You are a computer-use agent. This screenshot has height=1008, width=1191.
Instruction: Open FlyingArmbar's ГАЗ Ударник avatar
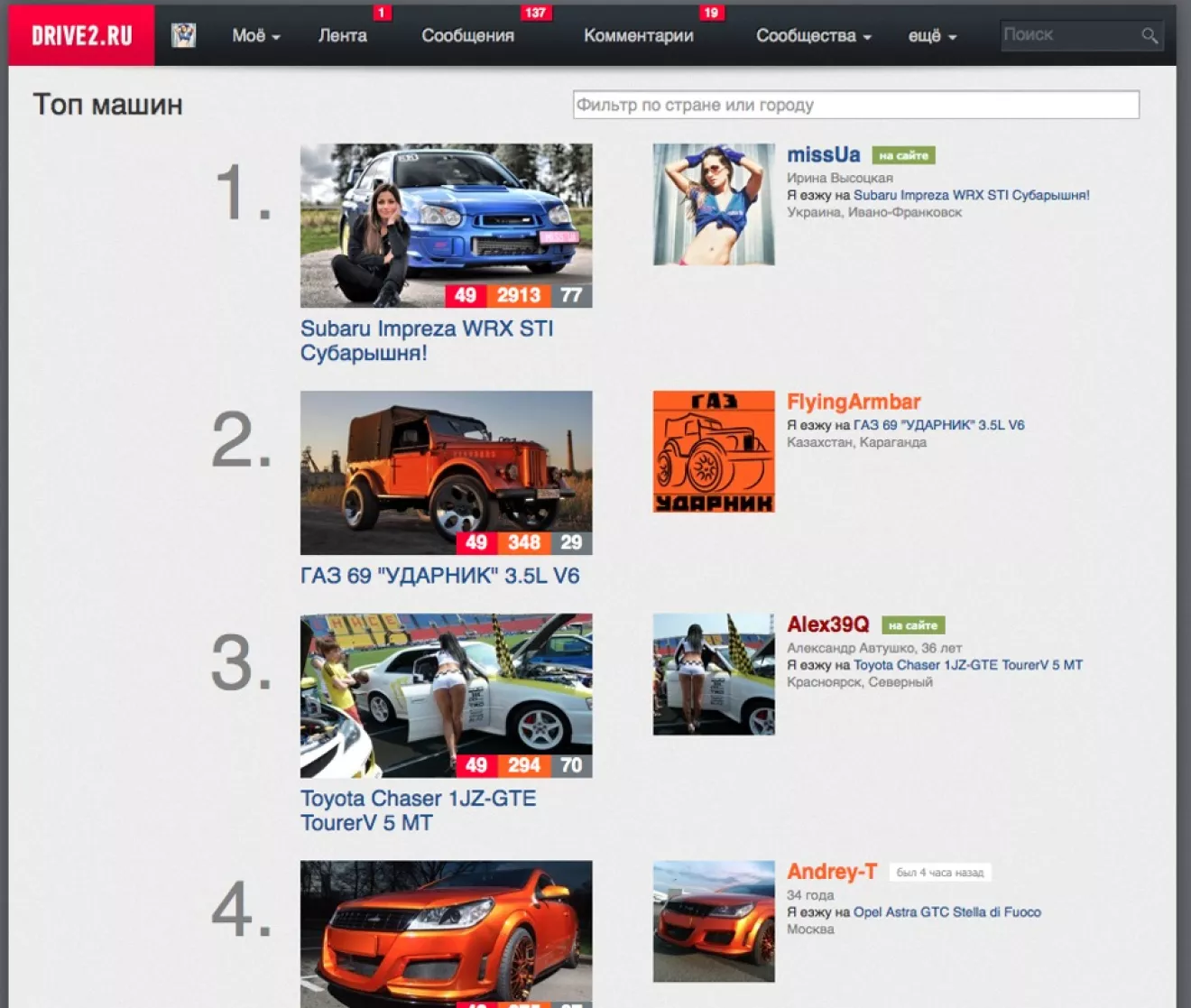pyautogui.click(x=713, y=451)
